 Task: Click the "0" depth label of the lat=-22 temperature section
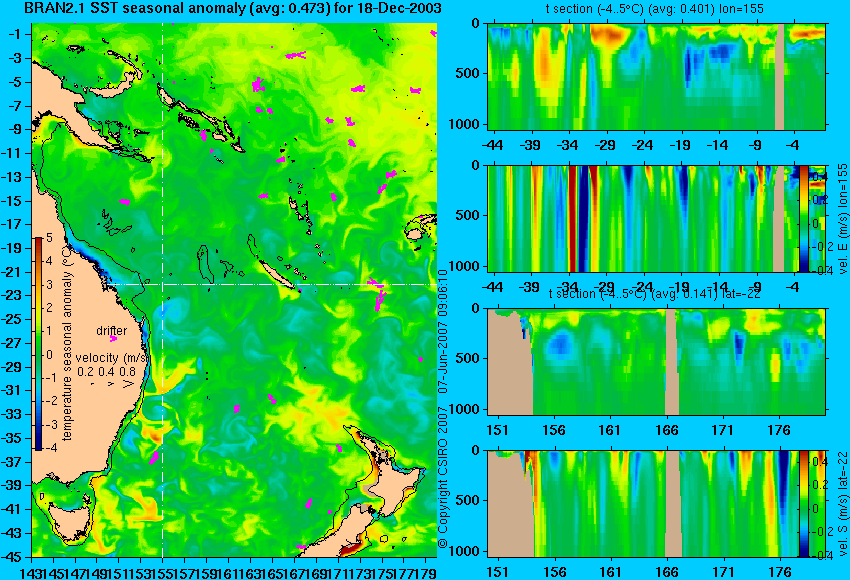(x=475, y=308)
